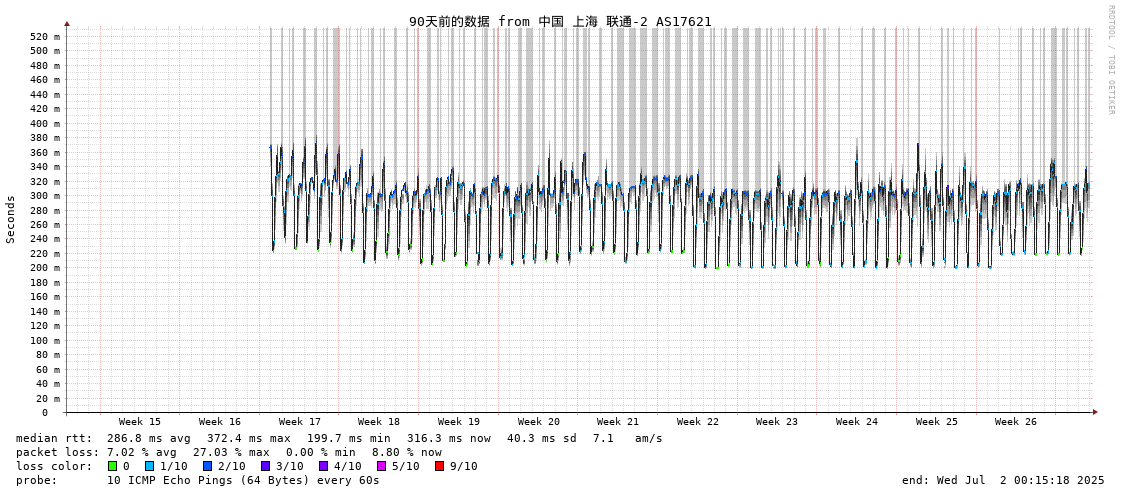The height and width of the screenshot is (494, 1121).
Task: Click the 372.4 ms max rtt value
Action: (249, 438)
